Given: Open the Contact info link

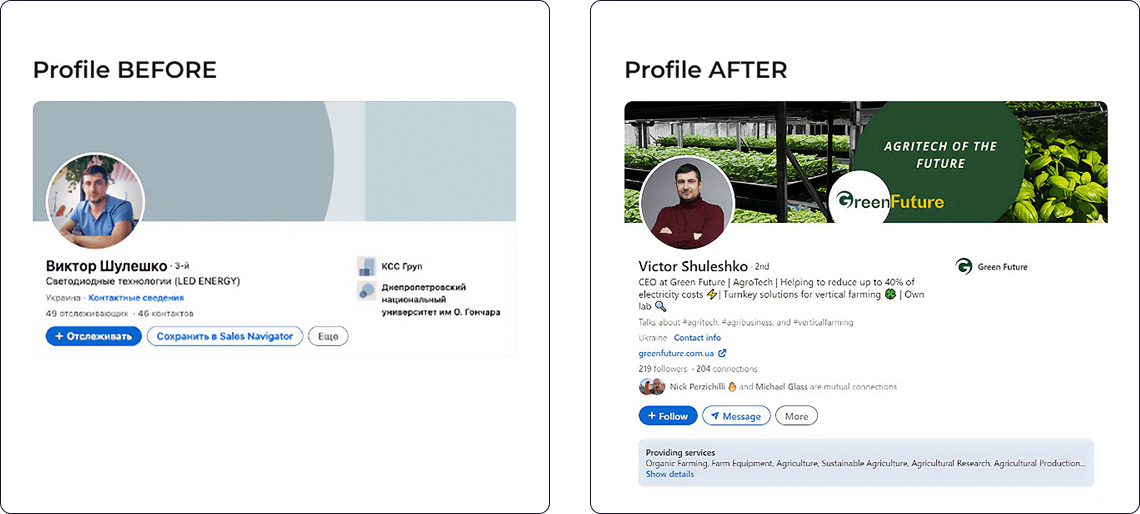Looking at the screenshot, I should point(697,337).
